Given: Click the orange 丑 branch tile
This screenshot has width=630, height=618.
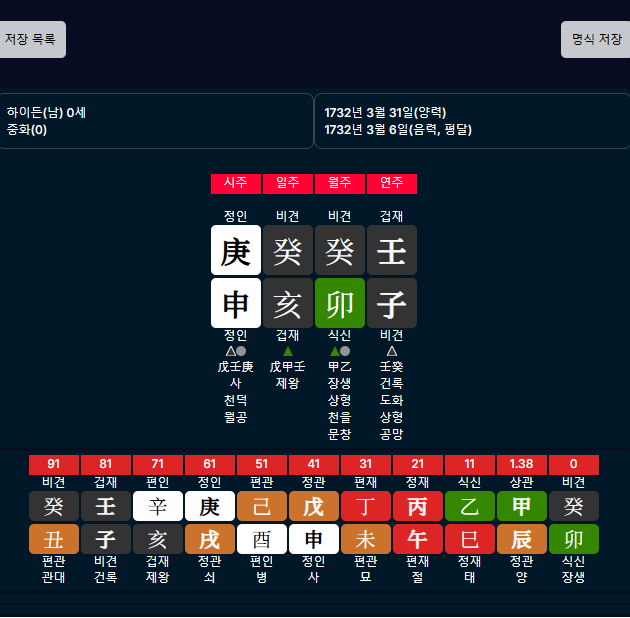Looking at the screenshot, I should (x=54, y=539).
